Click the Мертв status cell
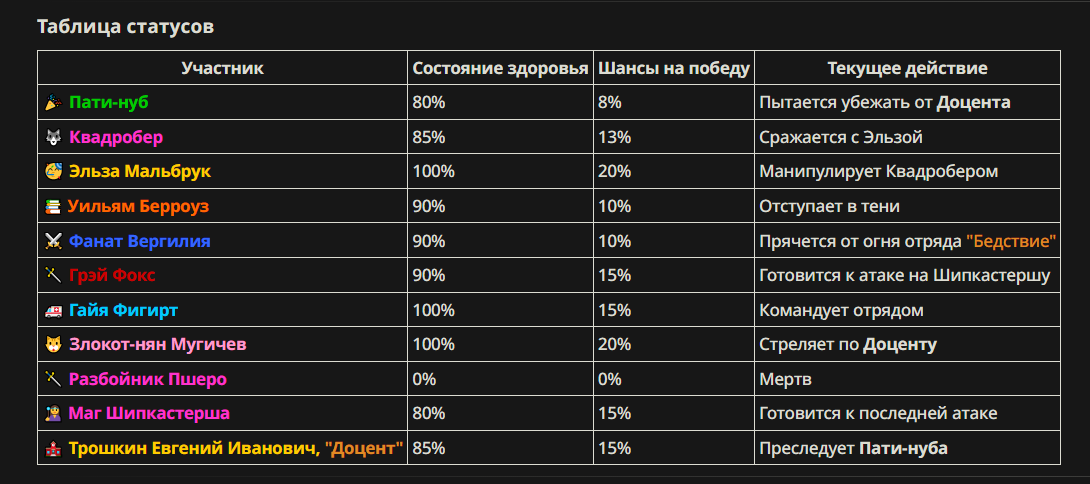Image resolution: width=1090 pixels, height=484 pixels. [907, 379]
